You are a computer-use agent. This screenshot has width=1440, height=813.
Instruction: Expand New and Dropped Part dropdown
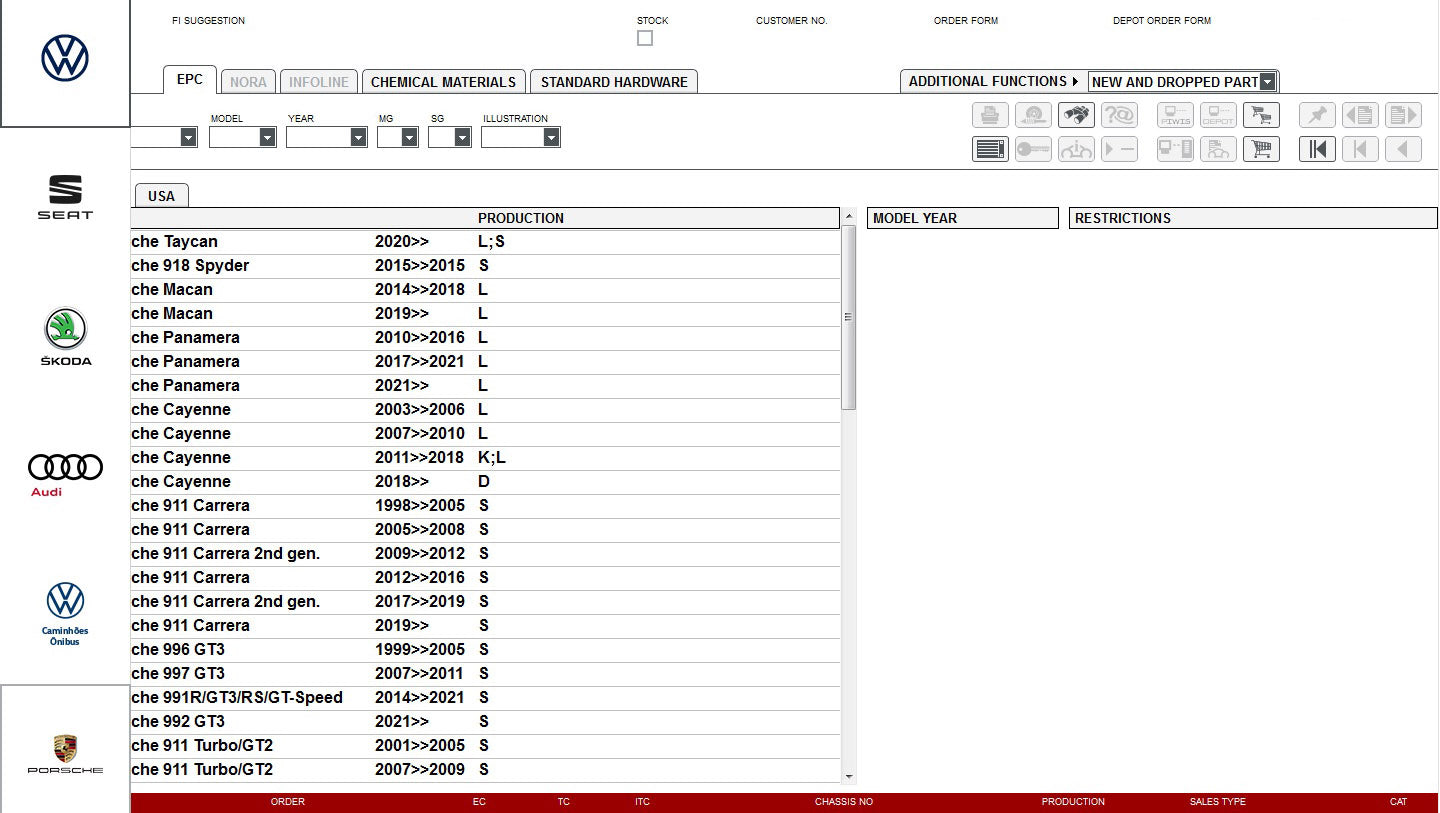tap(1267, 82)
